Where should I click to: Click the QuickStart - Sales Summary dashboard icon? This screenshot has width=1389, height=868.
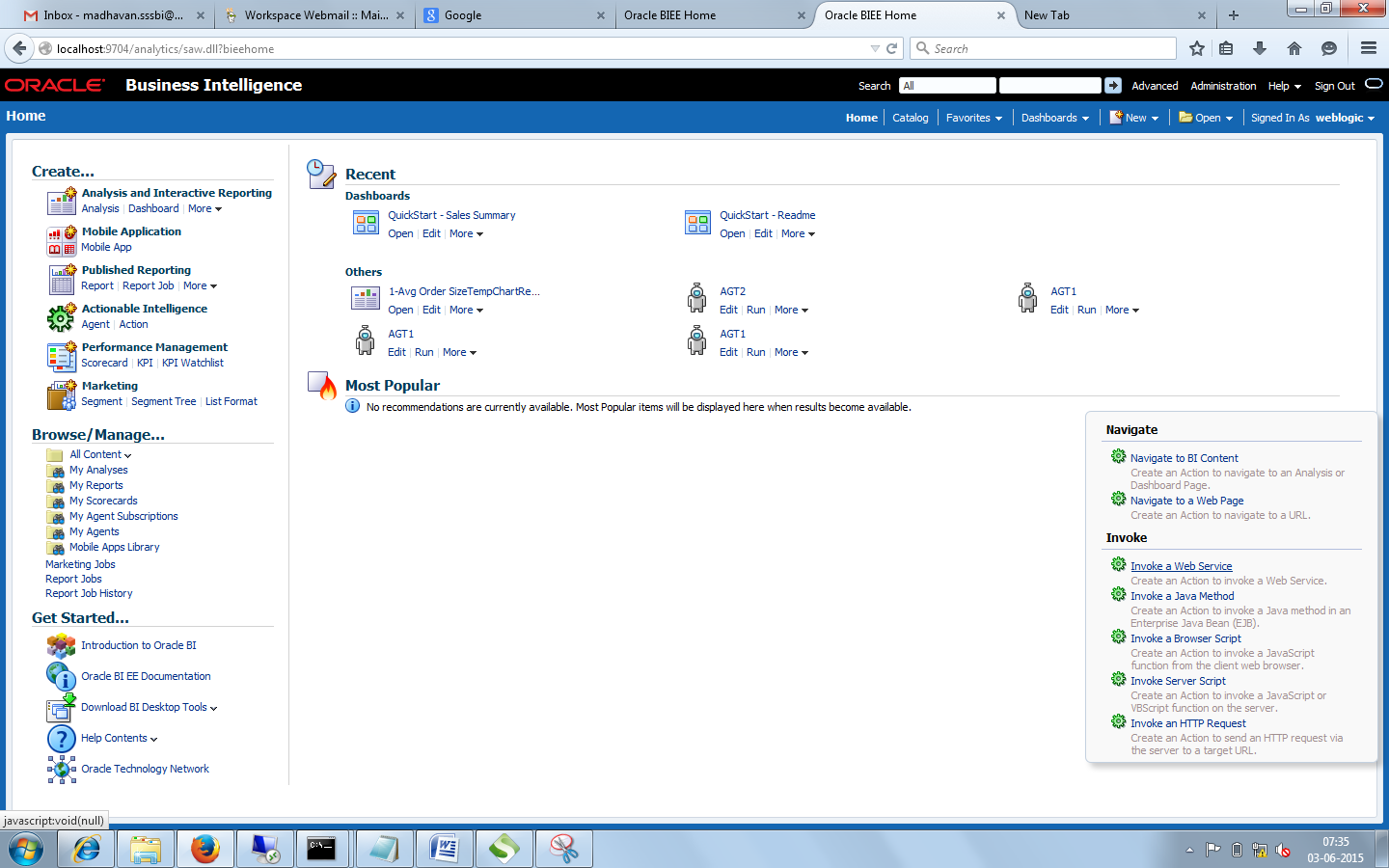(x=366, y=224)
